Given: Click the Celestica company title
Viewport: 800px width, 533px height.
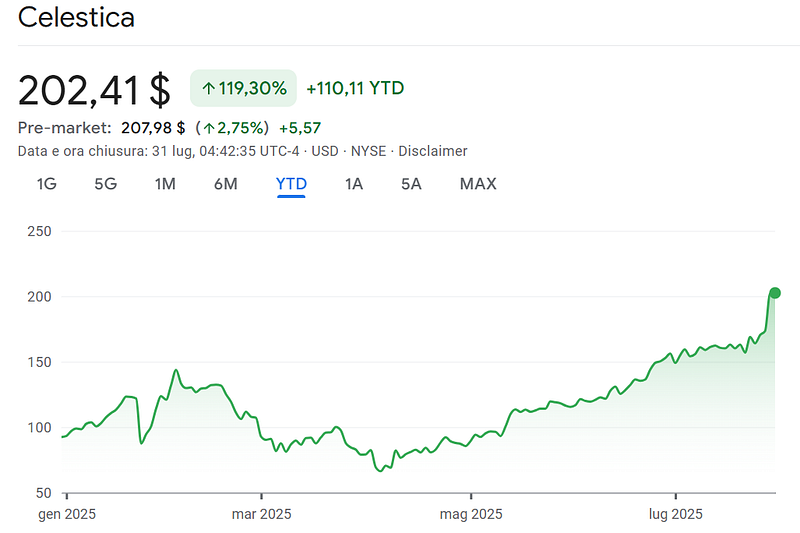Looking at the screenshot, I should pyautogui.click(x=76, y=17).
